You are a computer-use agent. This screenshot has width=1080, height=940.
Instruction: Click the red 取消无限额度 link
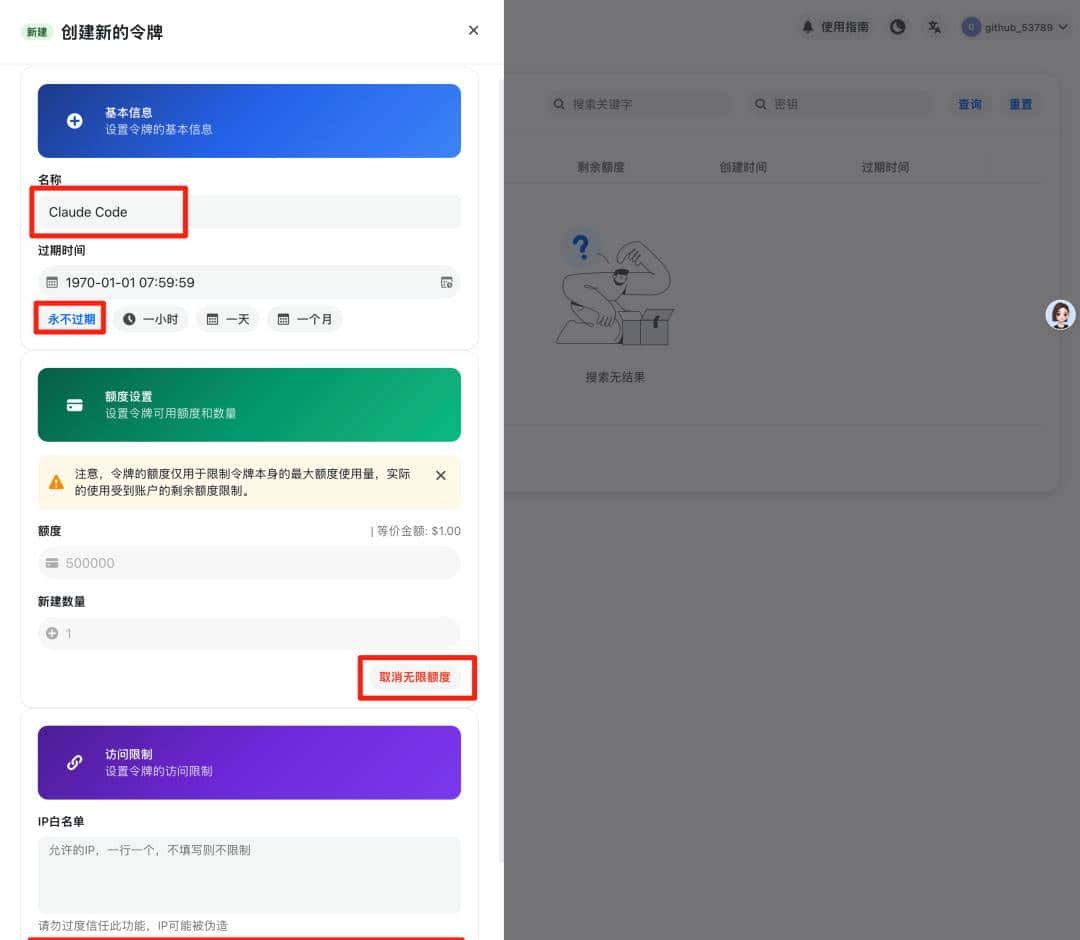tap(417, 677)
